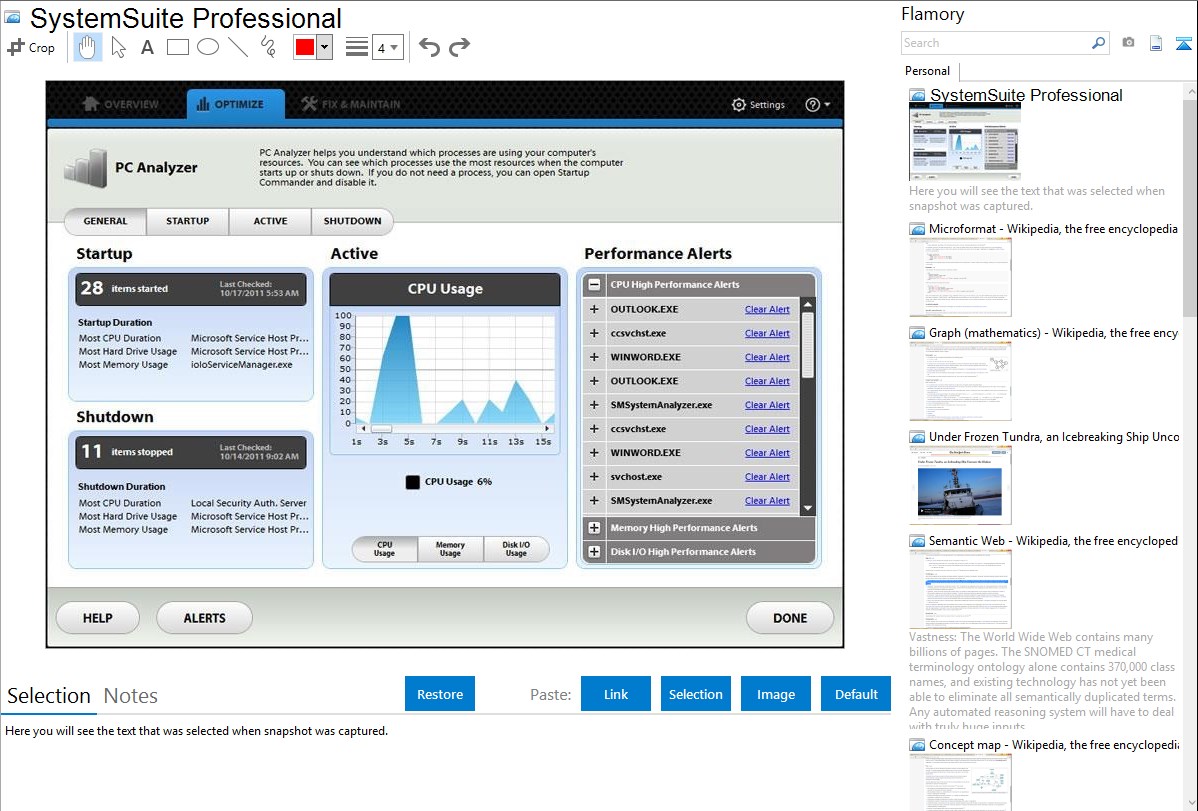This screenshot has width=1198, height=811.
Task: Click the OVERVIEW tab in the screenshot
Action: pyautogui.click(x=121, y=104)
